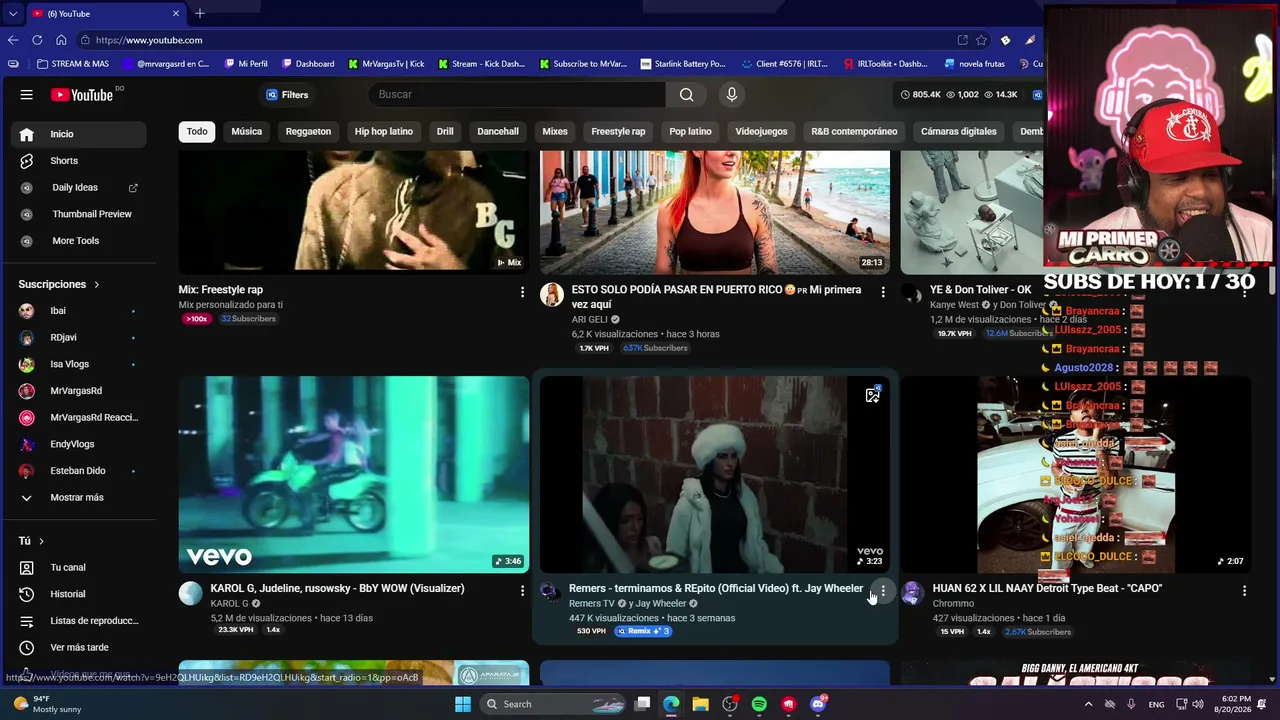Viewport: 1280px width, 720px height.
Task: Select the Todo filter chip
Action: pos(197,131)
